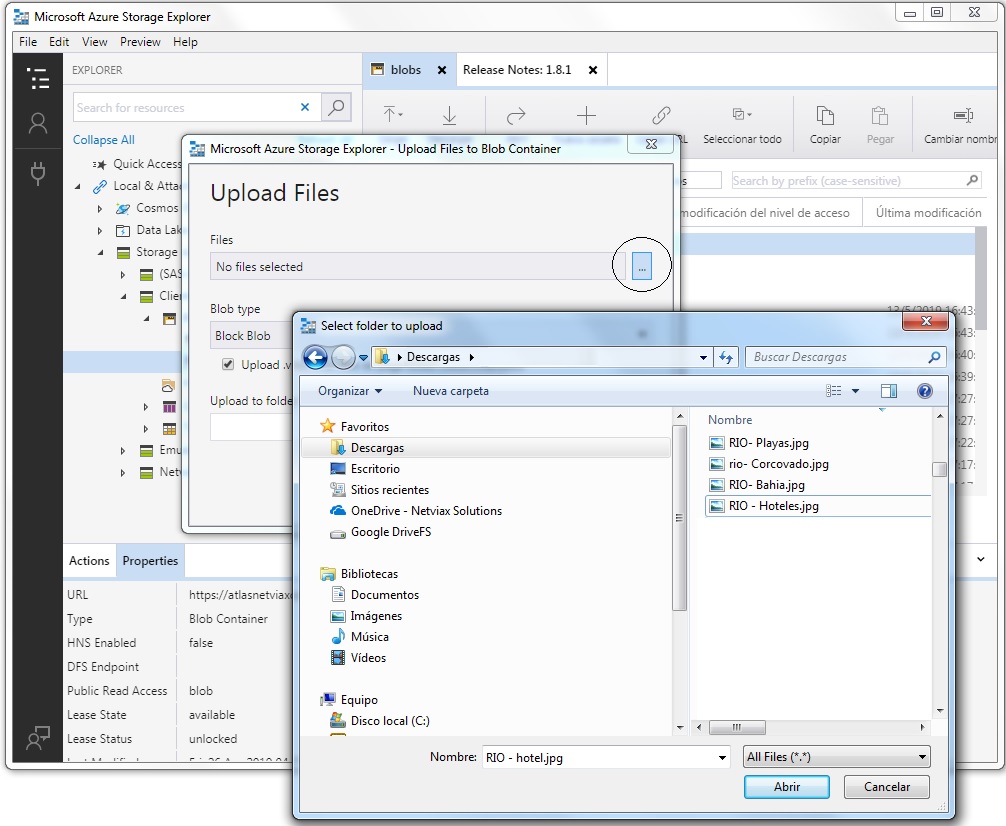Viewport: 1006px width, 826px height.
Task: Open the Preview menu
Action: tap(140, 42)
